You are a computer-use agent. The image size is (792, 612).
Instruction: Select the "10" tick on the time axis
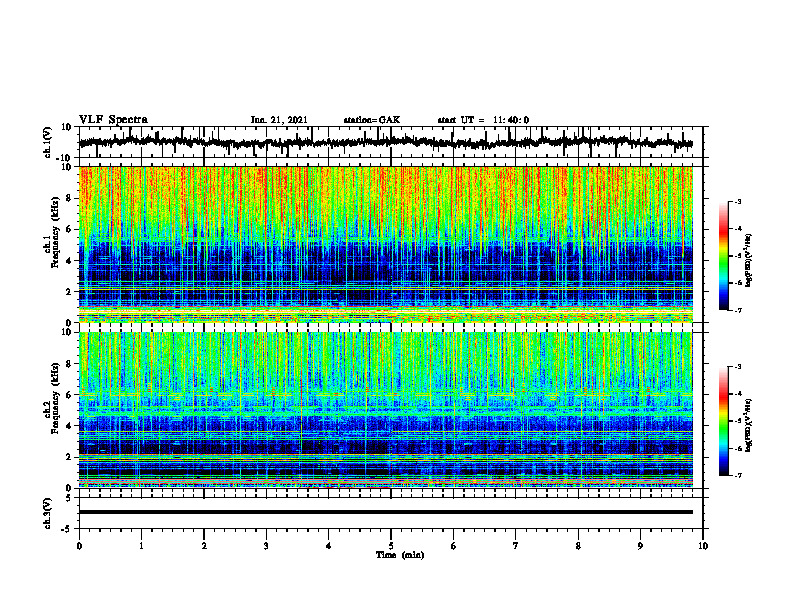point(703,546)
